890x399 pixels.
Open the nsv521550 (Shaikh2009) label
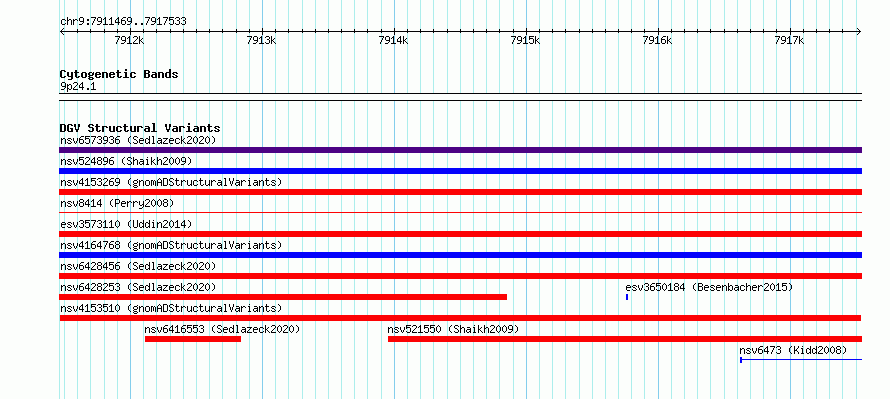pos(453,329)
